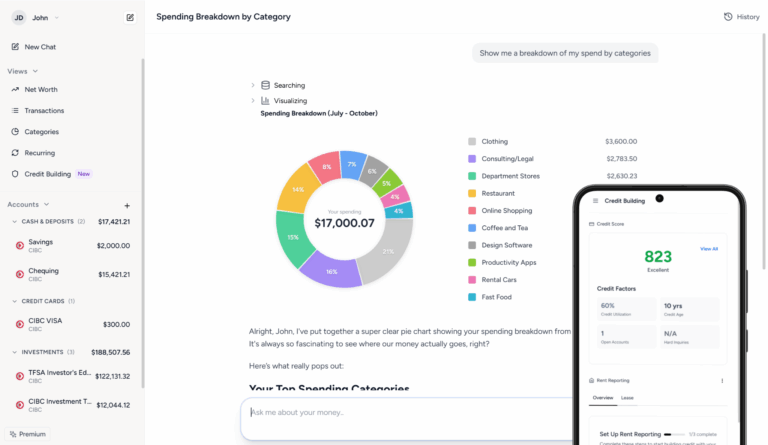Open Credit Building section
This screenshot has height=445, width=768.
click(47, 174)
